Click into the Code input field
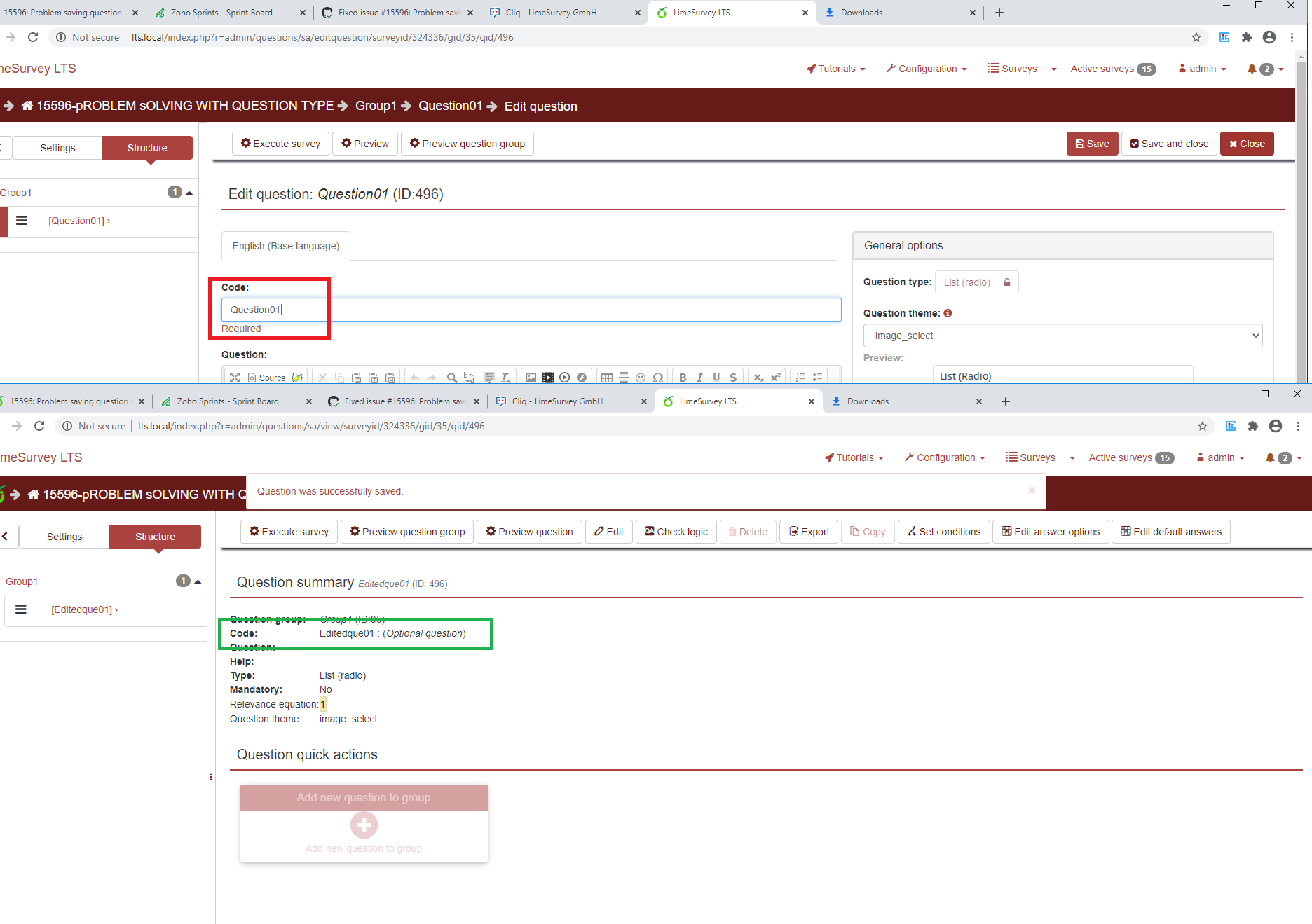The height and width of the screenshot is (924, 1312). coord(531,310)
